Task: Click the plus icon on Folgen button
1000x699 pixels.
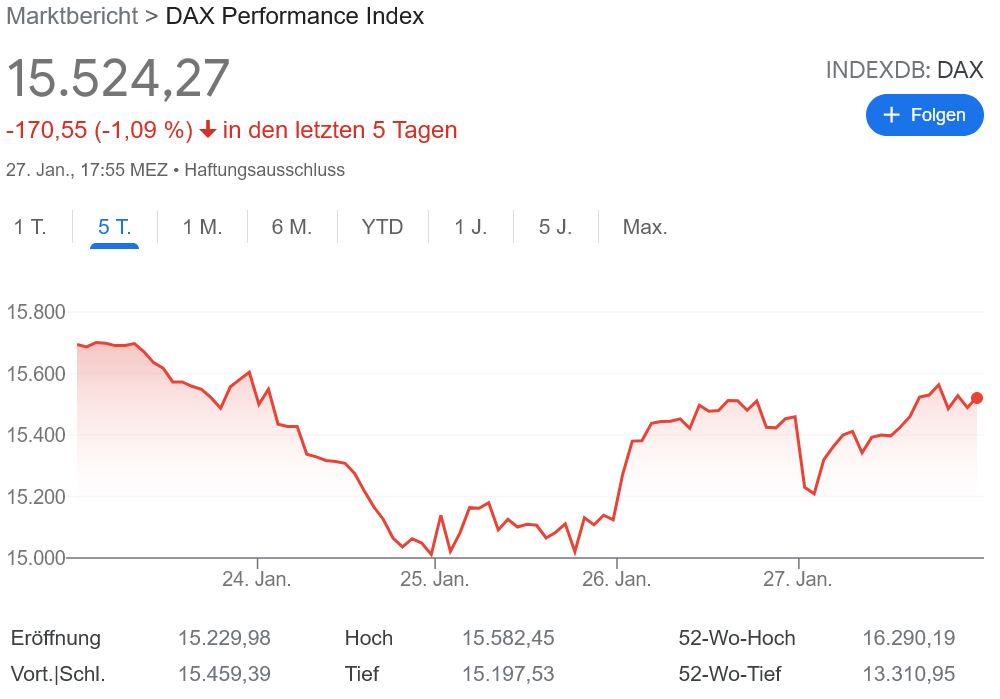Action: coord(893,115)
